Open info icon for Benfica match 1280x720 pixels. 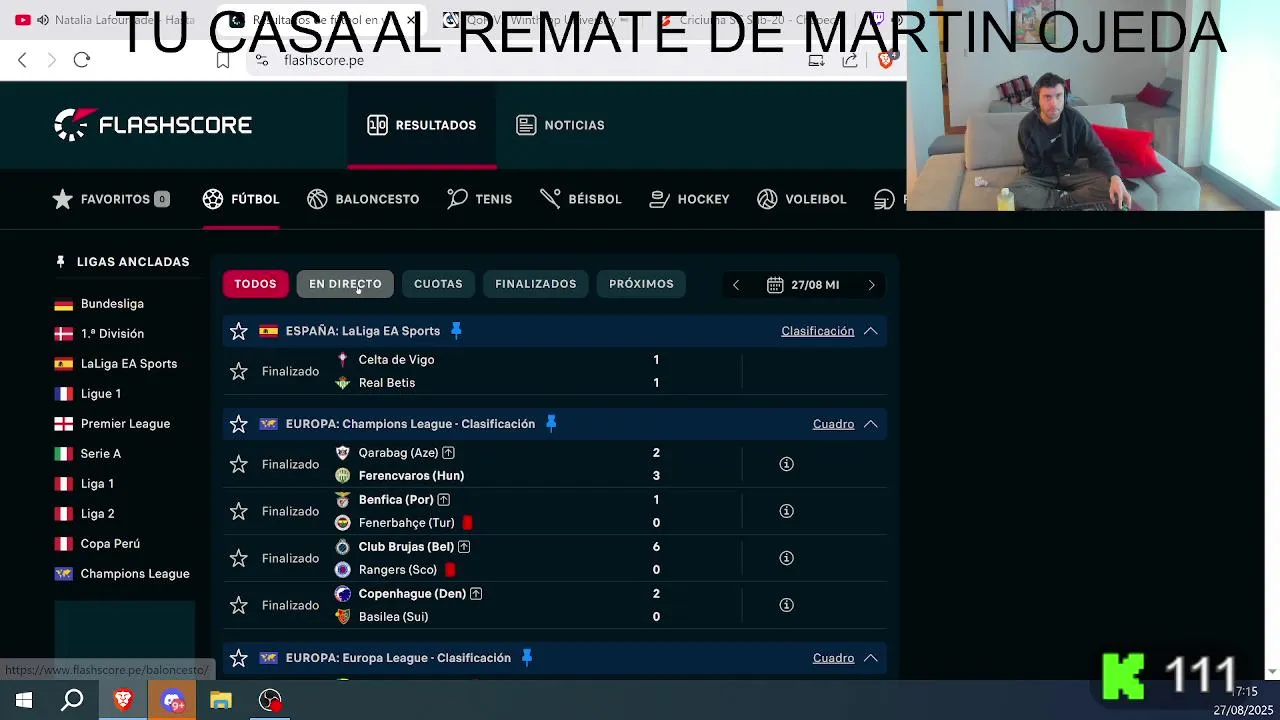[x=786, y=511]
